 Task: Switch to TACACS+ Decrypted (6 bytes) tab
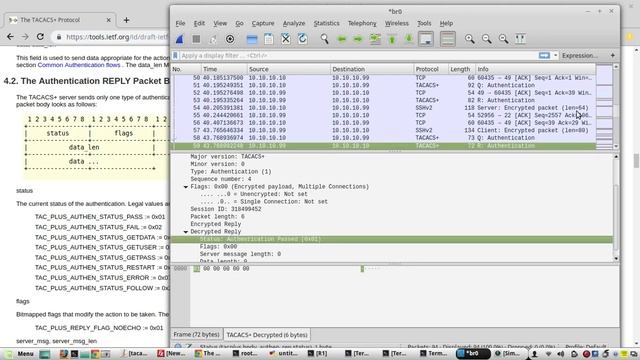tap(267, 335)
